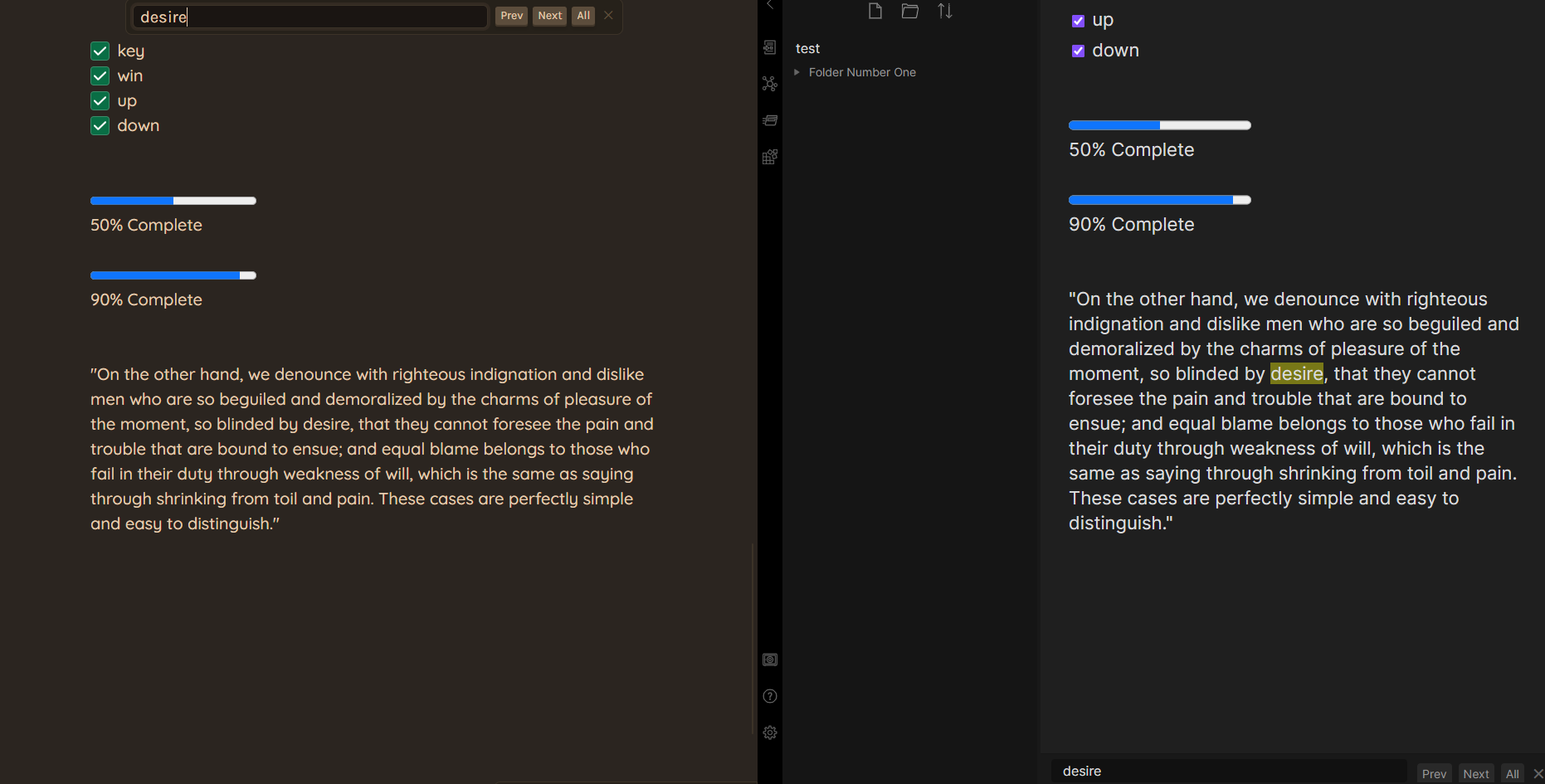Open the graph view icon

tap(769, 84)
